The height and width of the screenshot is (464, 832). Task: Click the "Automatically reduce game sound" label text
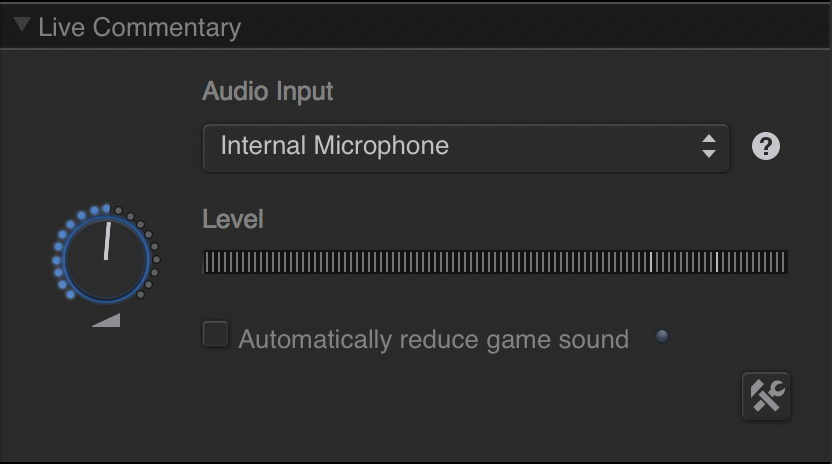433,340
